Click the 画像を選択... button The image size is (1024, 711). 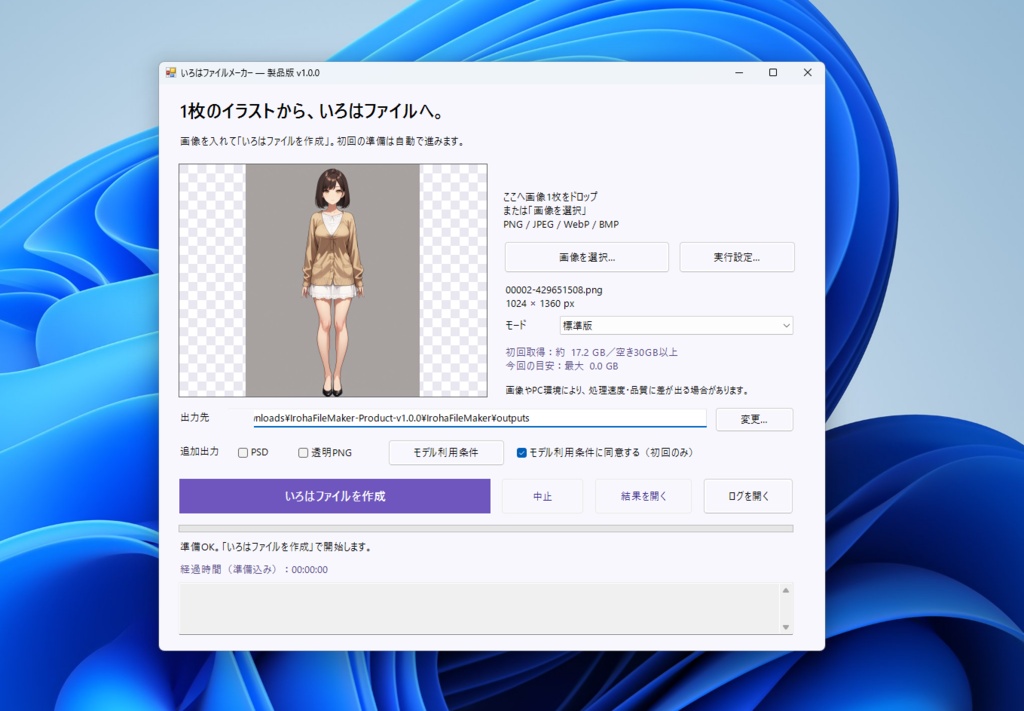pos(586,257)
